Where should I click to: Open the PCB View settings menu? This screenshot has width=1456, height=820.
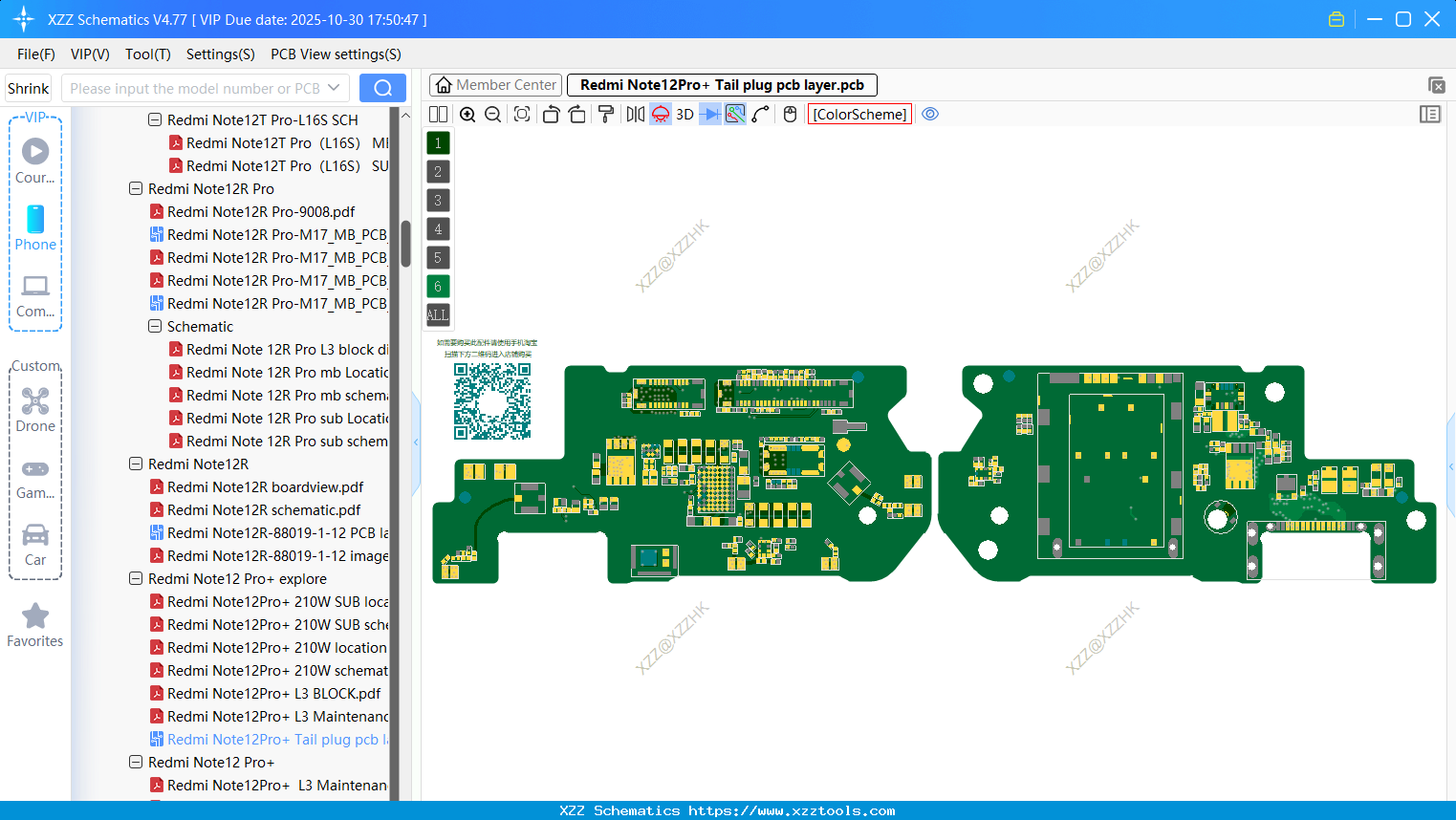click(x=335, y=54)
